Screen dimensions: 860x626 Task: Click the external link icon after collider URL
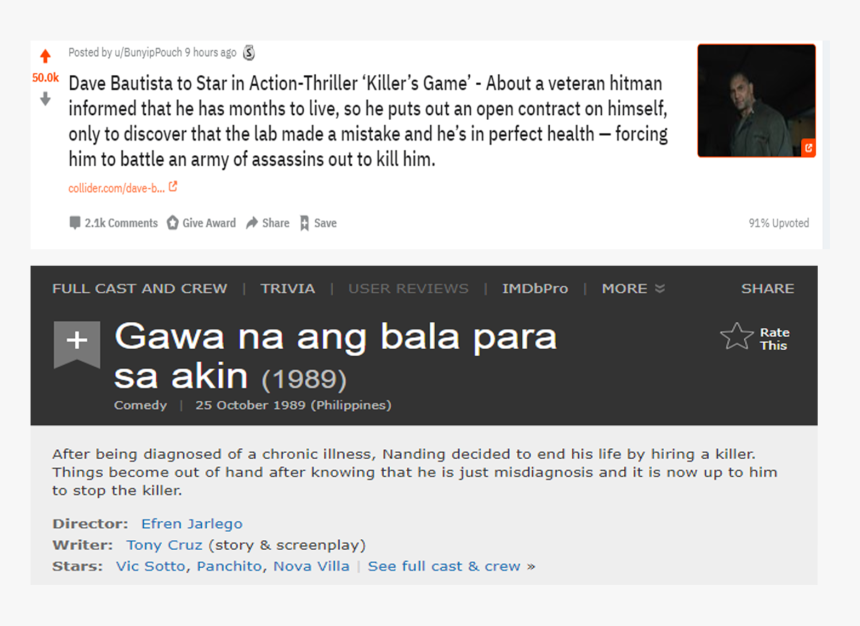point(173,187)
